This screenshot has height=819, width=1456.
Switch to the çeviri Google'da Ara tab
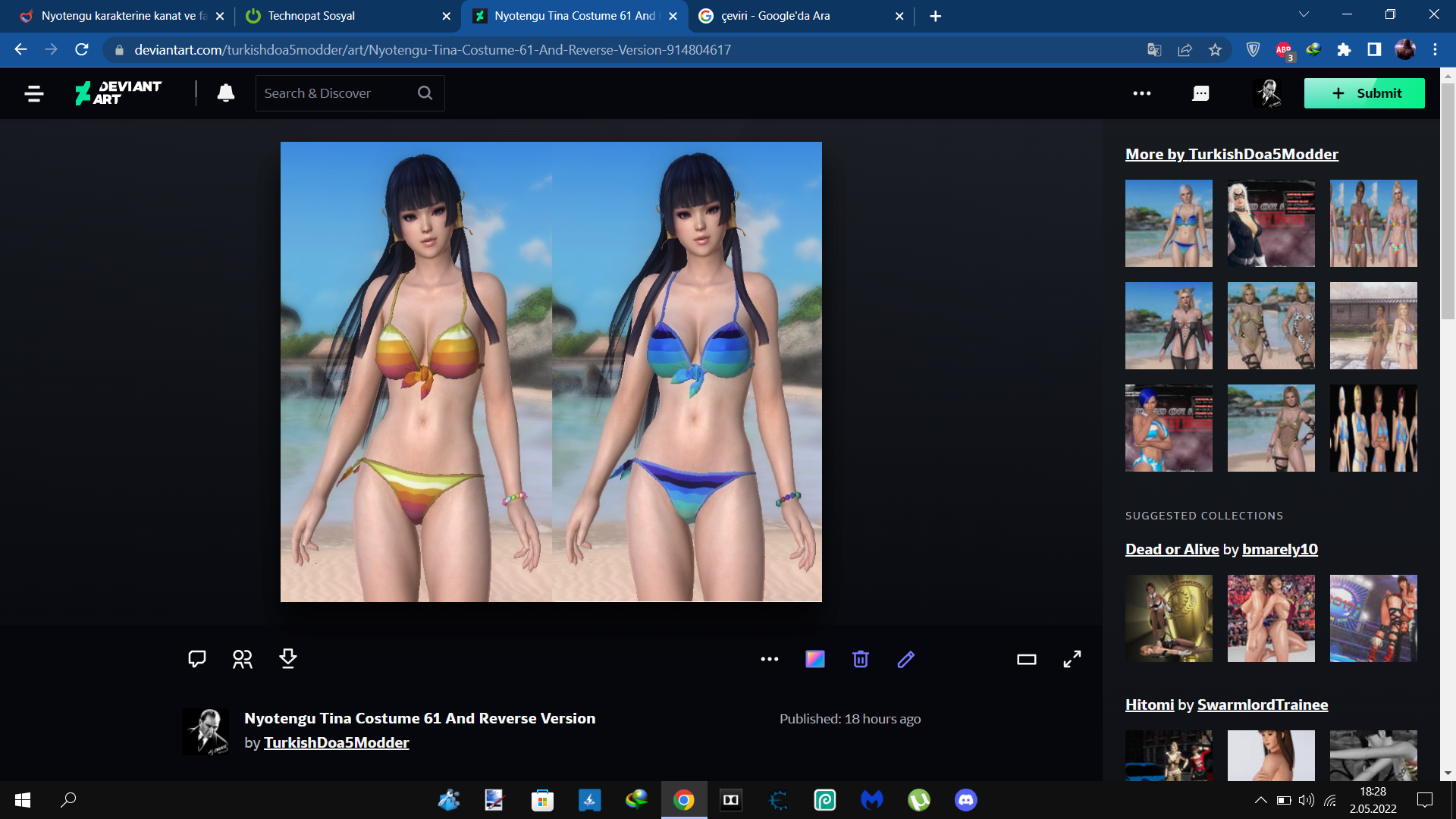pos(801,16)
